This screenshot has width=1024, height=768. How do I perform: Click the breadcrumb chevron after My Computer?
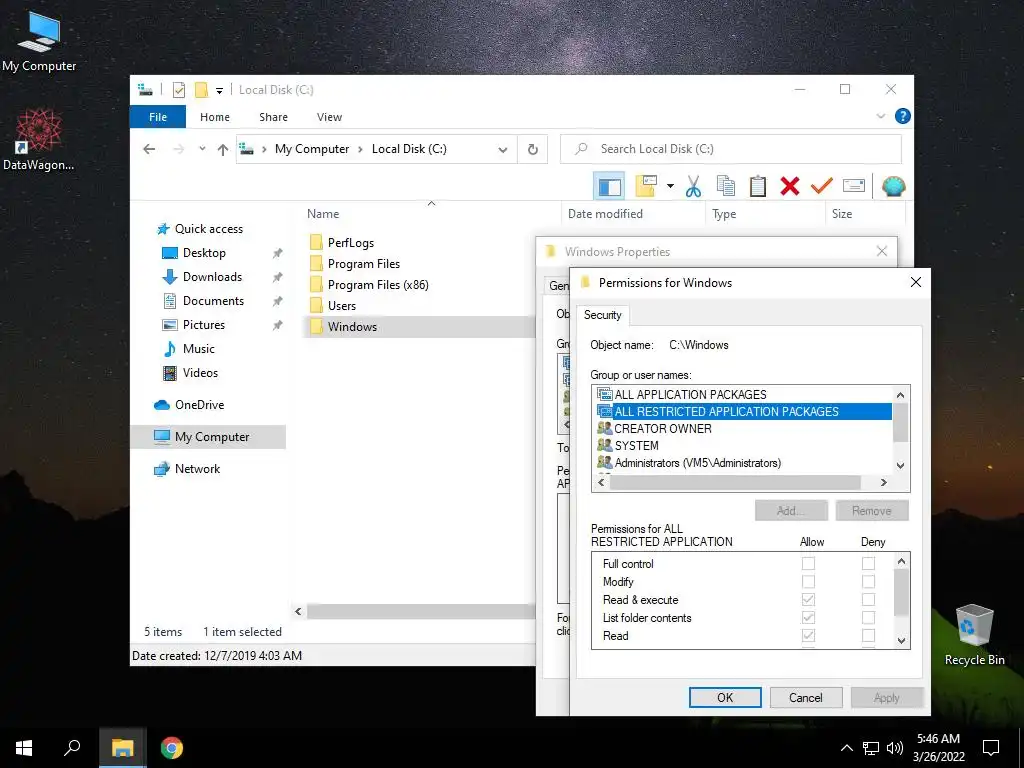(360, 150)
